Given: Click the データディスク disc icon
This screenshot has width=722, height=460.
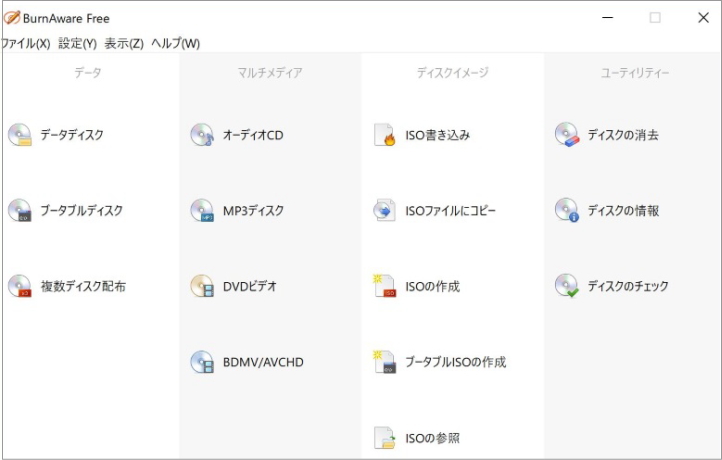Looking at the screenshot, I should tap(20, 135).
